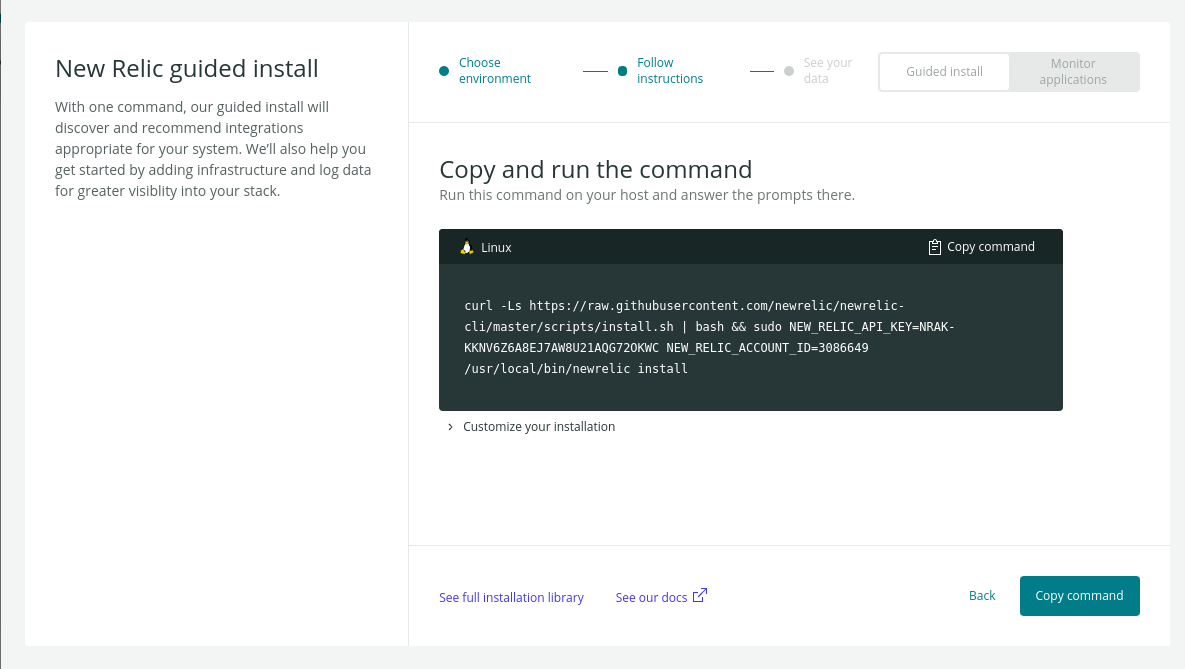This screenshot has height=669, width=1185.
Task: Click the Run this command on your host text
Action: (x=647, y=195)
